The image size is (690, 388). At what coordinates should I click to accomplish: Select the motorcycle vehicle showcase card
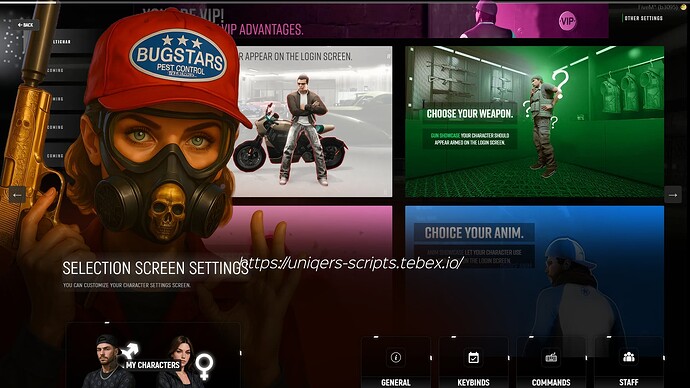tap(311, 121)
